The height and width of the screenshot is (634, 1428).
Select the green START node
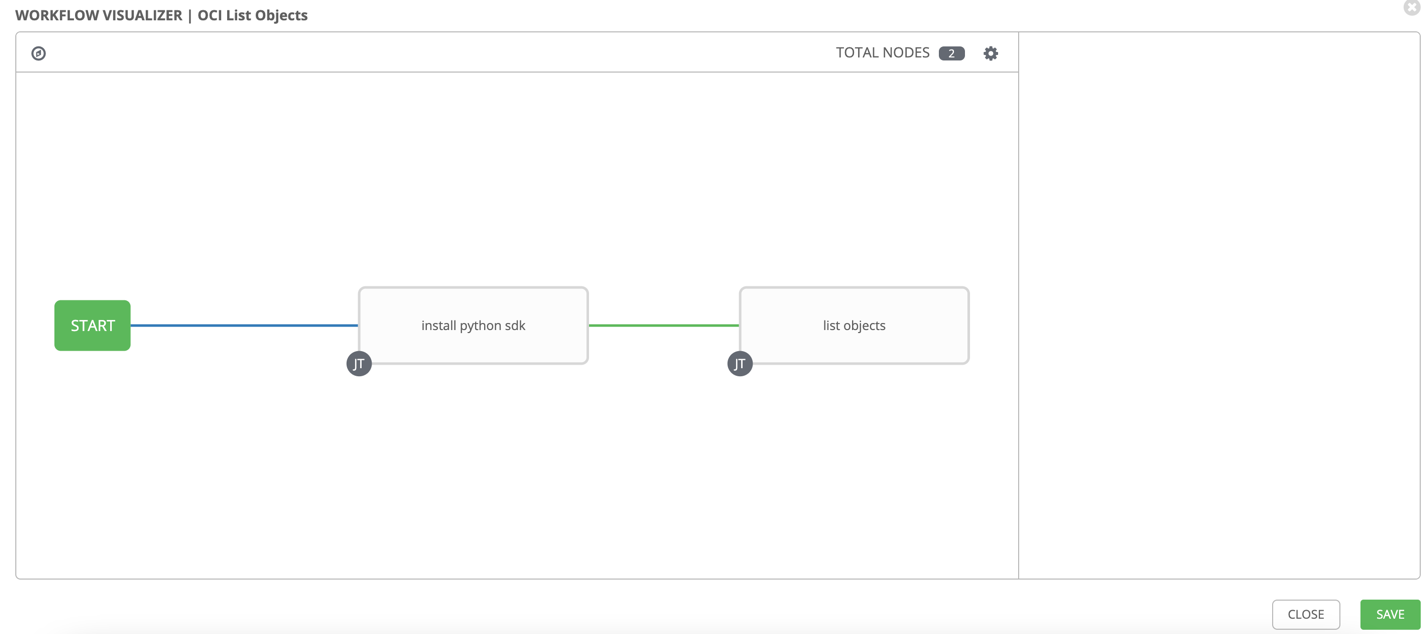(x=92, y=325)
